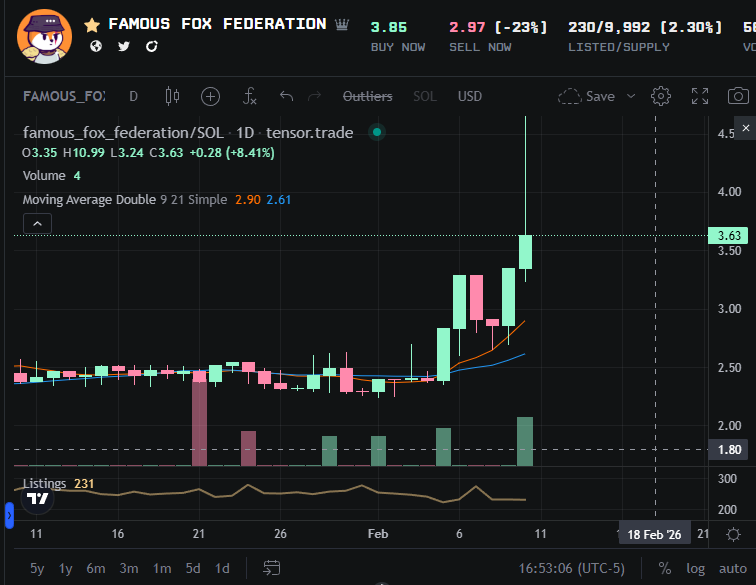Open chart settings gear
Image resolution: width=756 pixels, height=585 pixels.
pos(661,96)
